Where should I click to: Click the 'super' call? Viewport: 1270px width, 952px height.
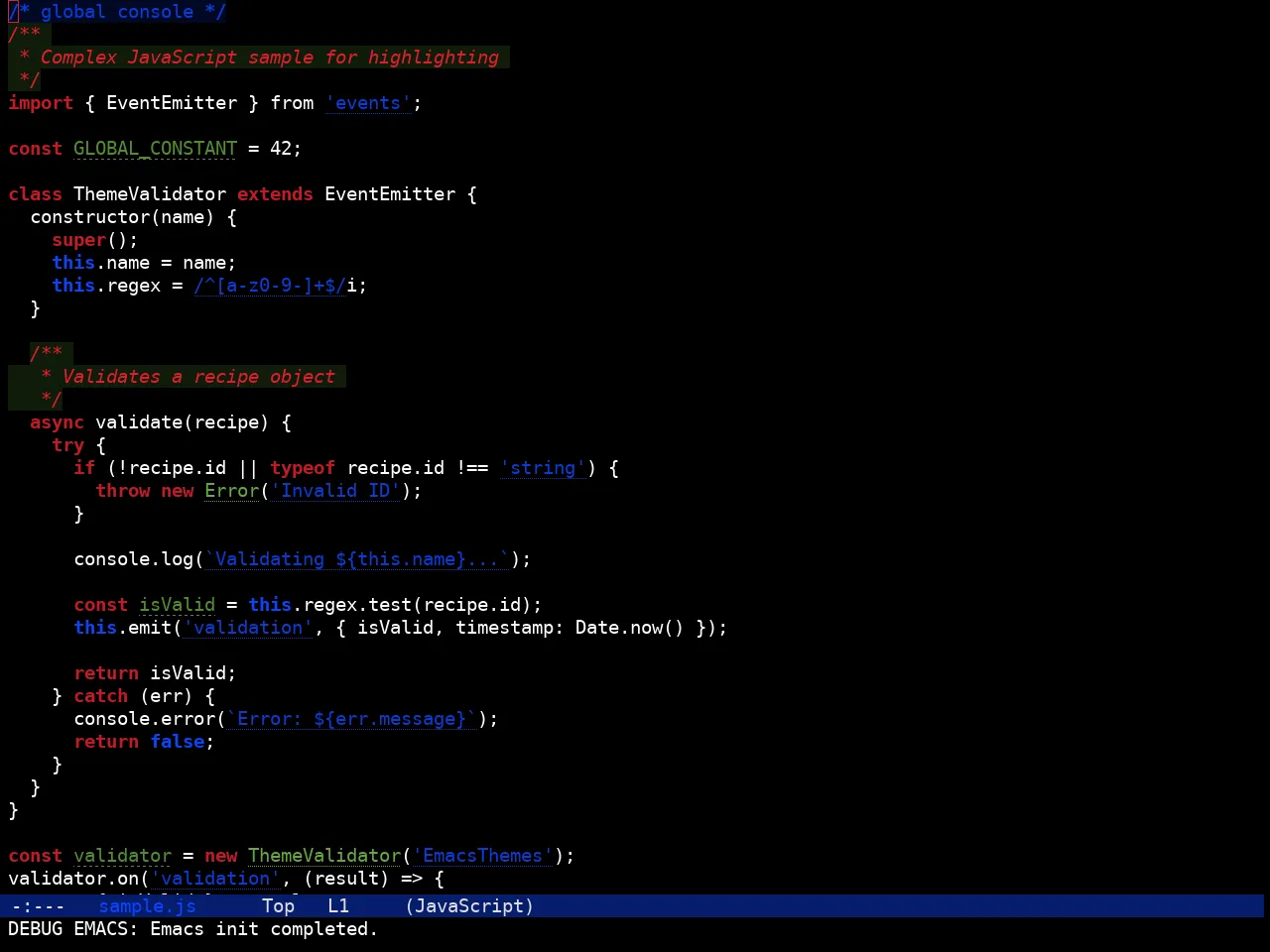pyautogui.click(x=79, y=240)
